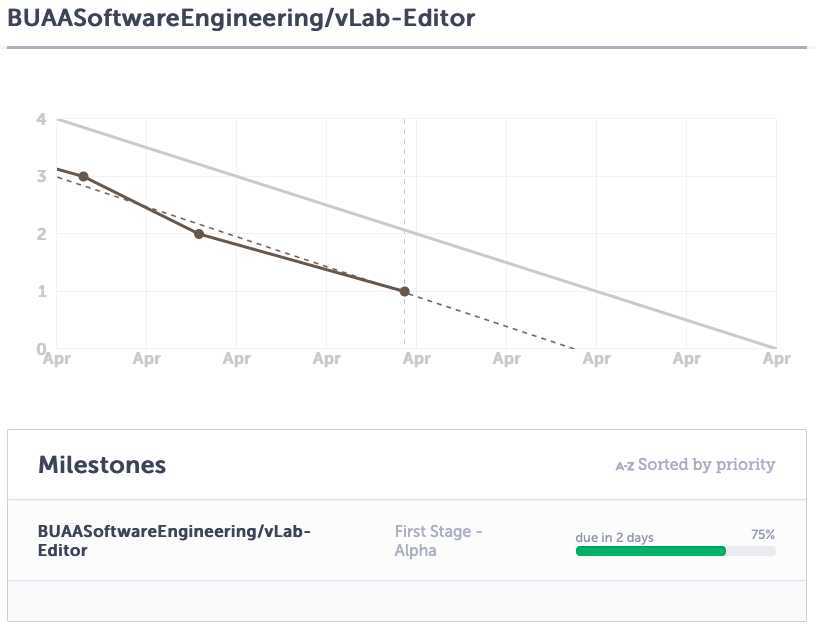Click the y-axis label "2"
816x627 pixels.
(x=42, y=234)
